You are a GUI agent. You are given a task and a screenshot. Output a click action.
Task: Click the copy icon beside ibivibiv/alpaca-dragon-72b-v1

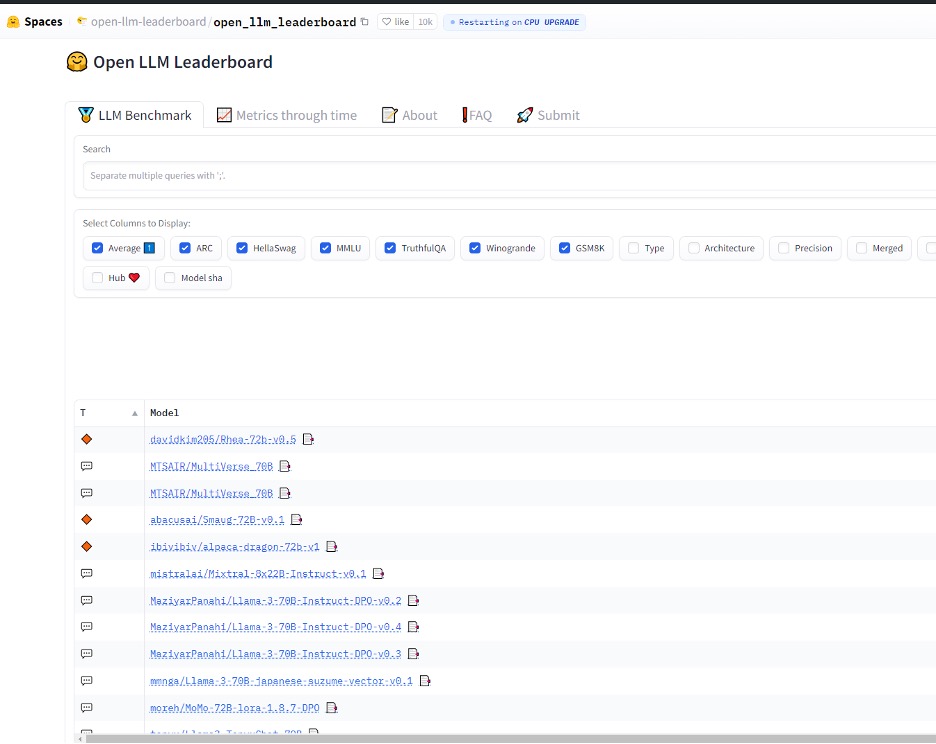point(332,547)
